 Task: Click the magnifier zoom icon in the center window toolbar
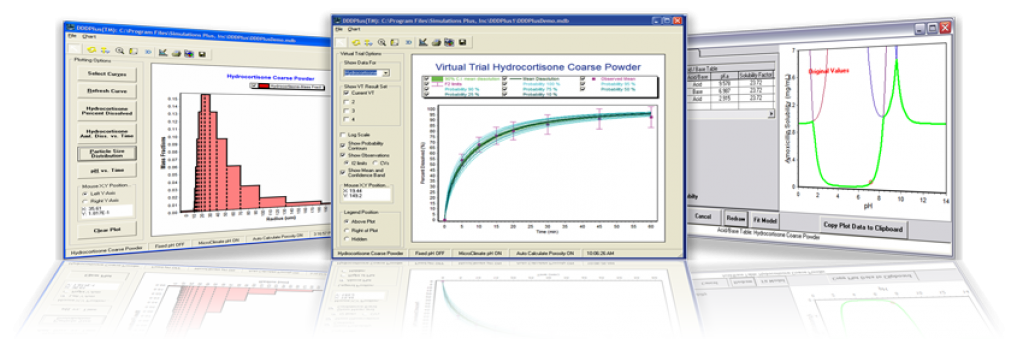(x=382, y=42)
